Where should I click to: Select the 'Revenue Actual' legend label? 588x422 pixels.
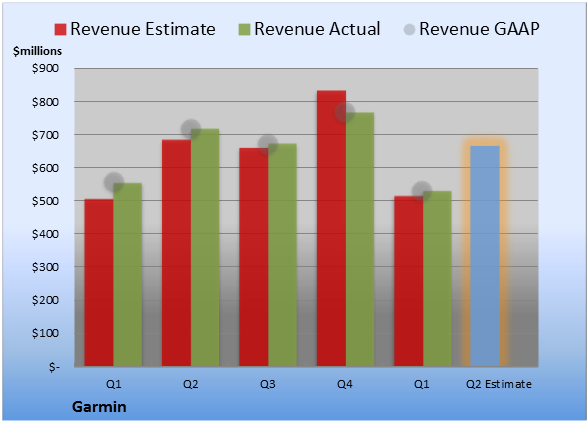[317, 29]
